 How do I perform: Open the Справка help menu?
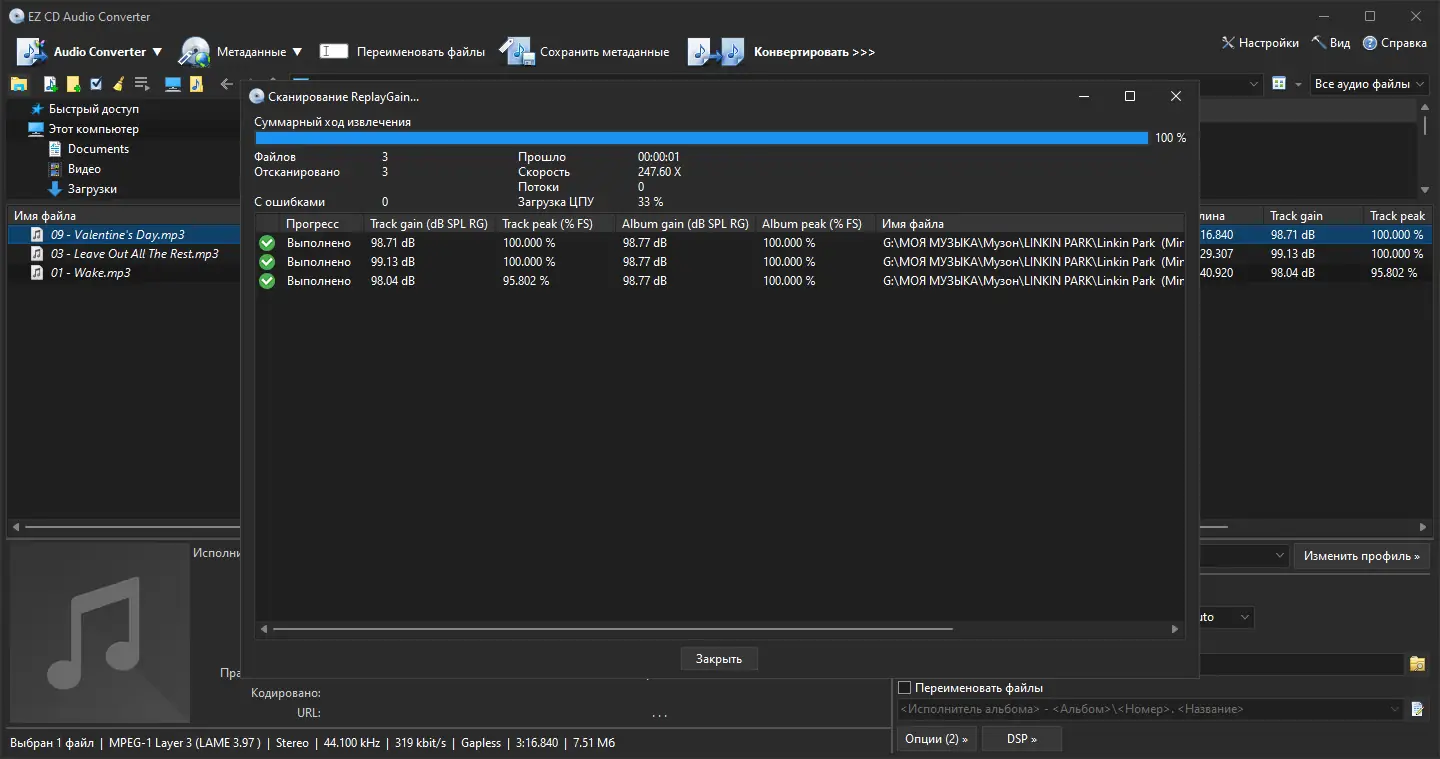click(1394, 43)
